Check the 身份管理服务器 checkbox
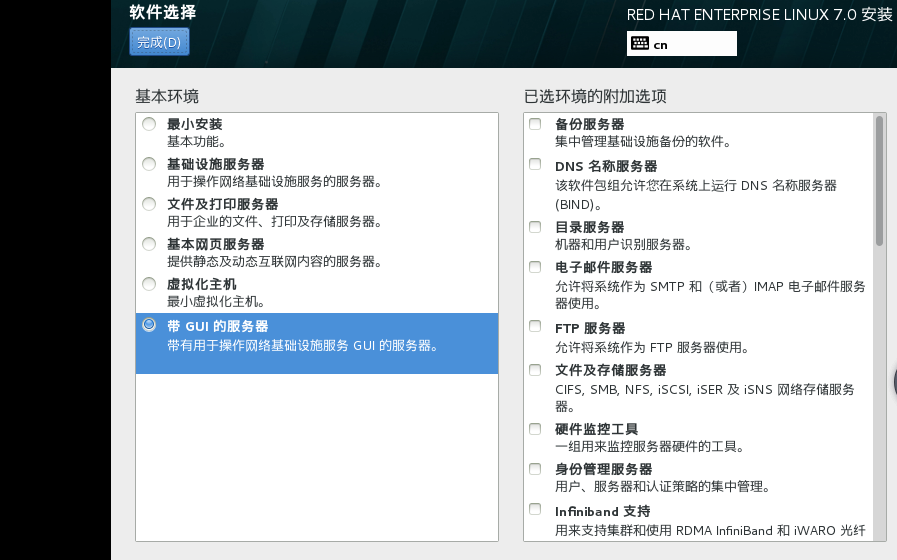897x560 pixels. pos(535,469)
